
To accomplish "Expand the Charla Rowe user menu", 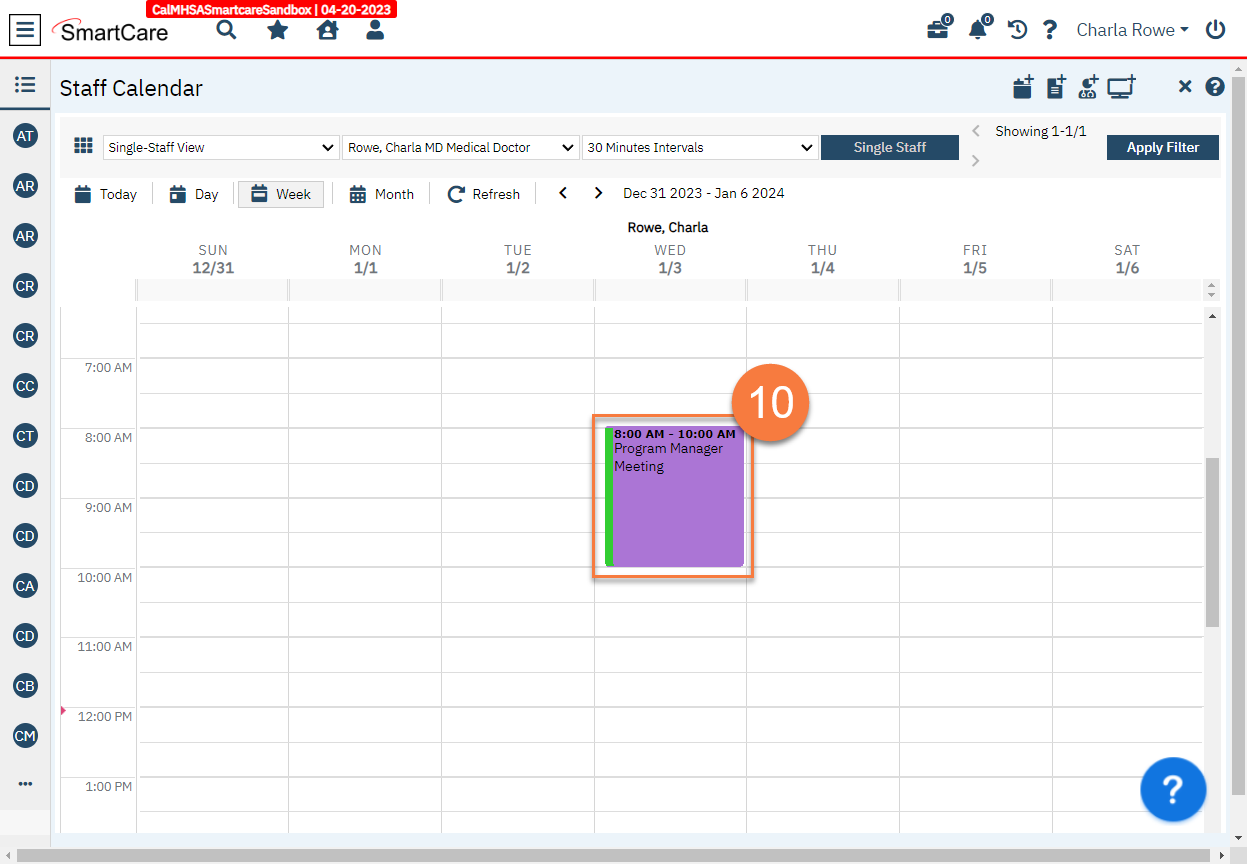I will [1131, 30].
